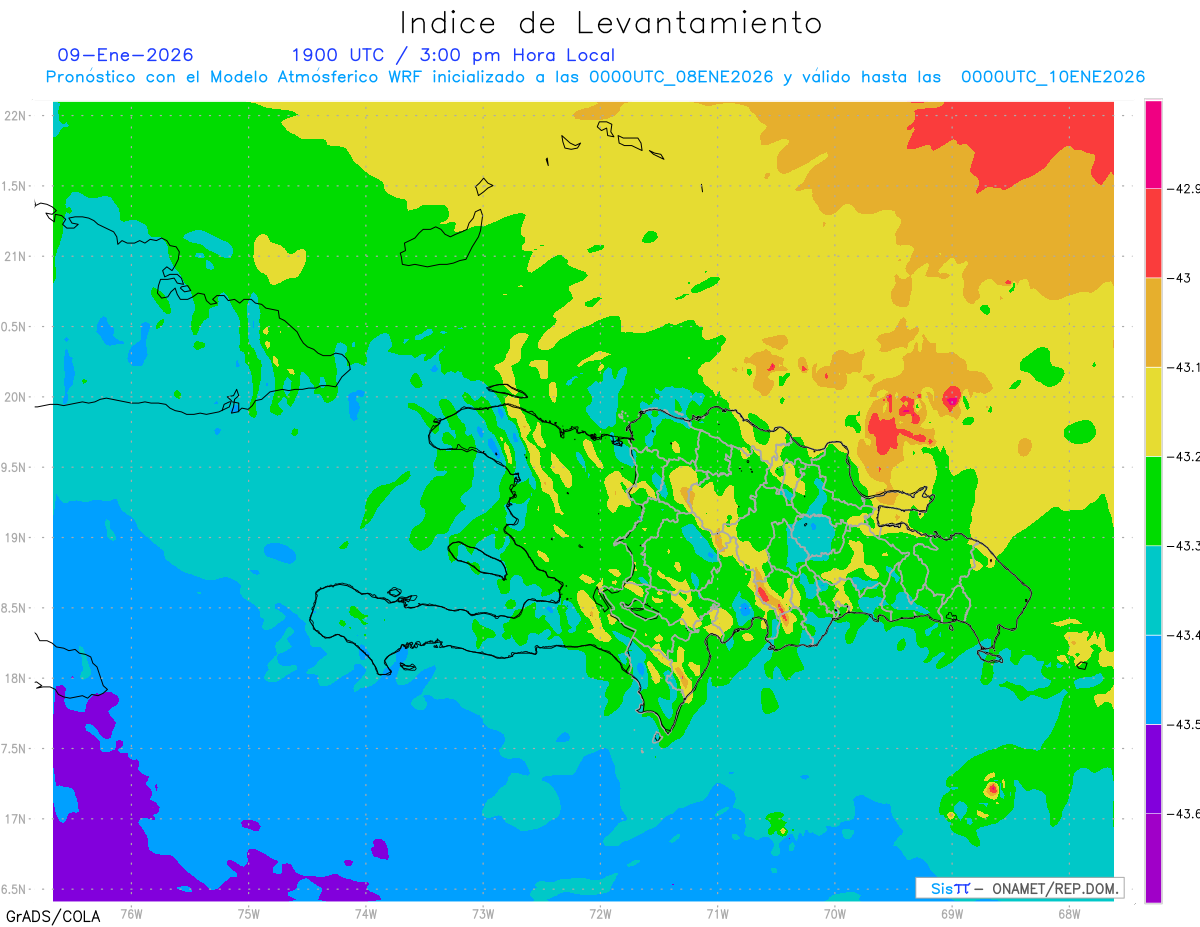The height and width of the screenshot is (927, 1200).
Task: Select the yellow segment of the color bar
Action: (x=1153, y=411)
